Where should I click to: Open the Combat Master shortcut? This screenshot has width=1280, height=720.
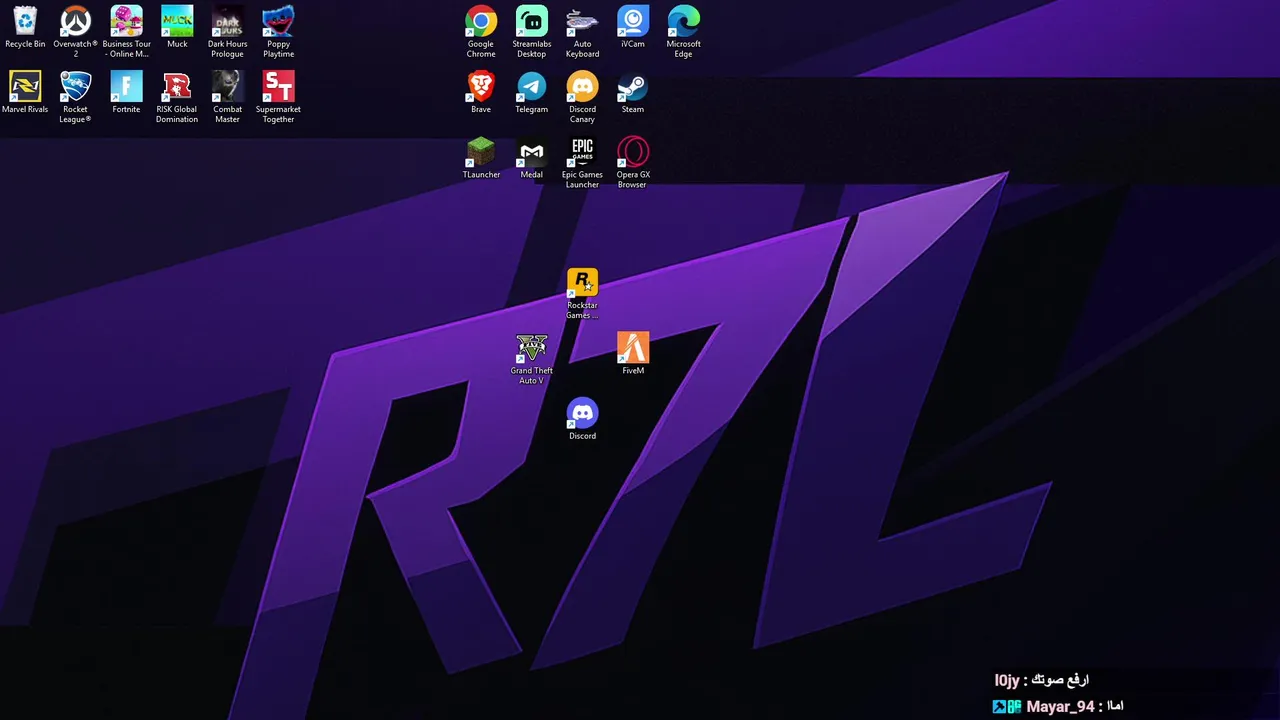[x=227, y=97]
